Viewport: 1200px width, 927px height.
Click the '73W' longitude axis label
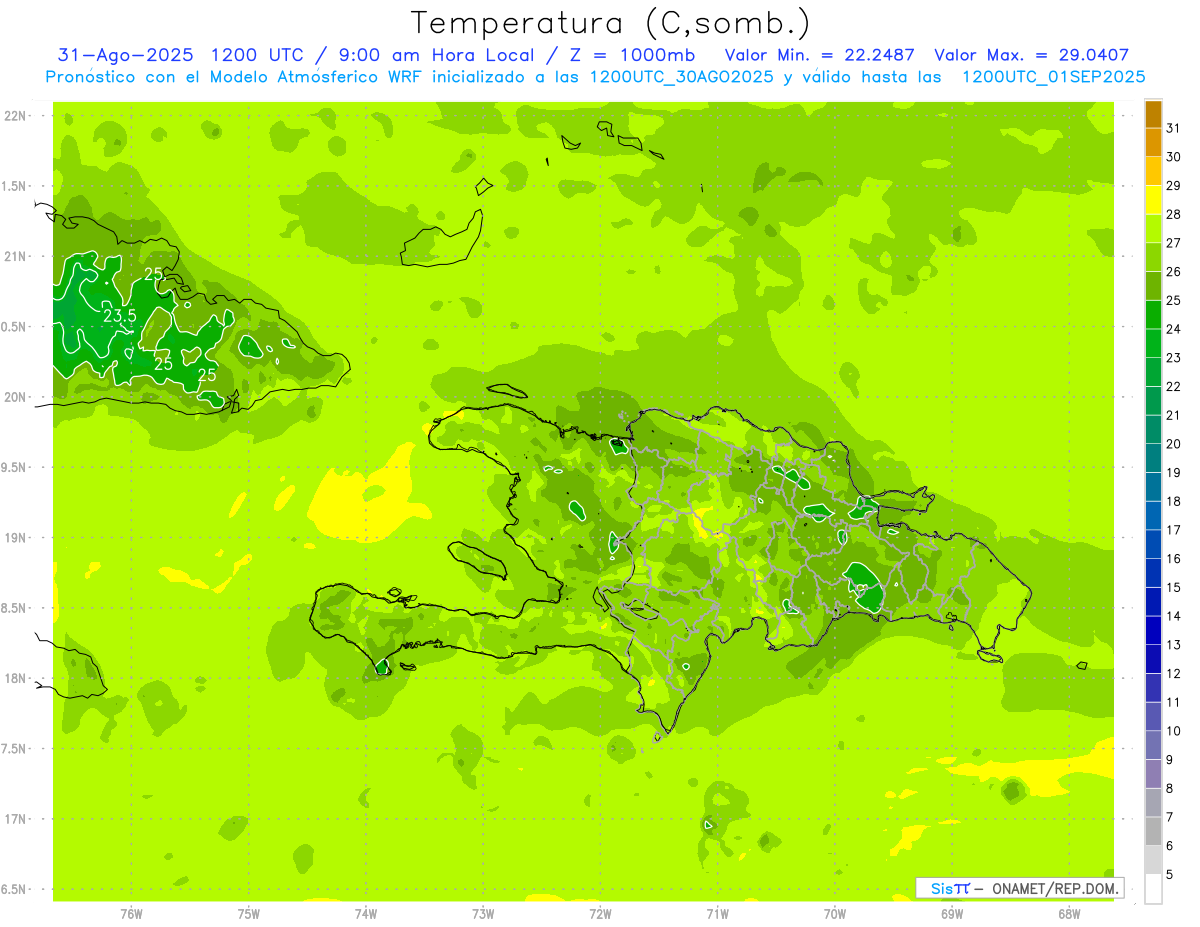coord(483,913)
